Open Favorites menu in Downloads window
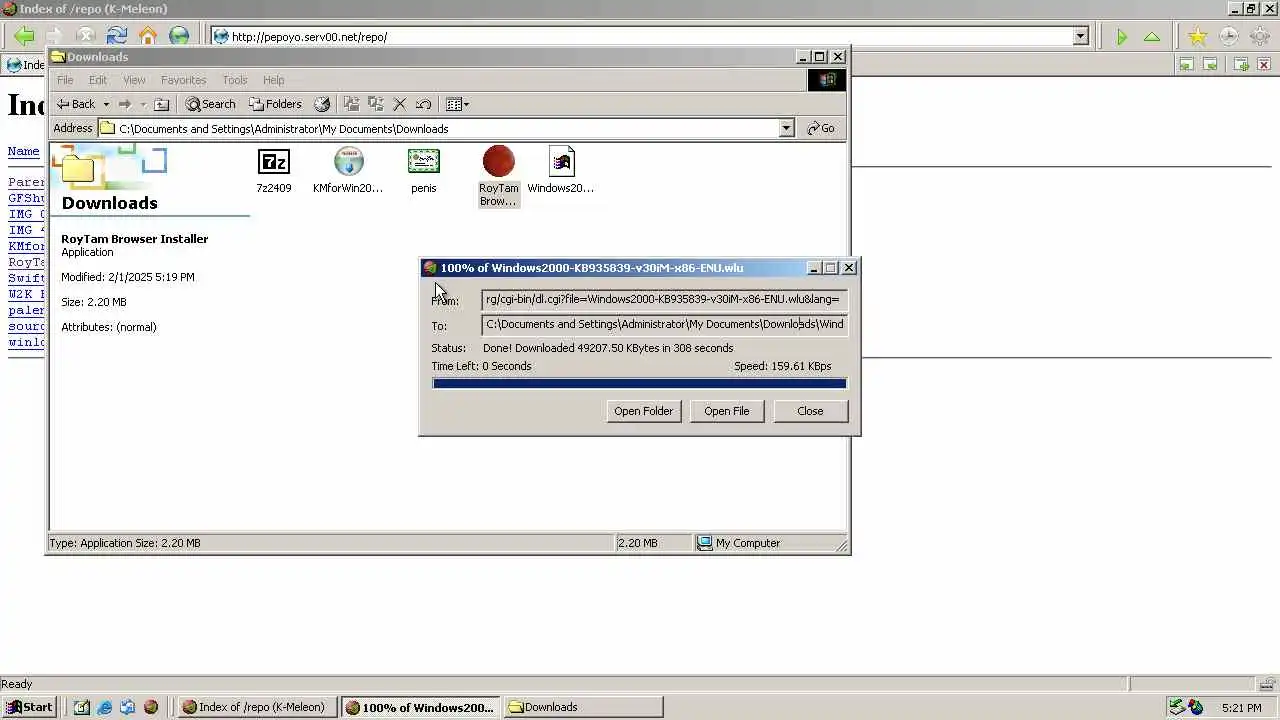The height and width of the screenshot is (720, 1280). [x=184, y=80]
